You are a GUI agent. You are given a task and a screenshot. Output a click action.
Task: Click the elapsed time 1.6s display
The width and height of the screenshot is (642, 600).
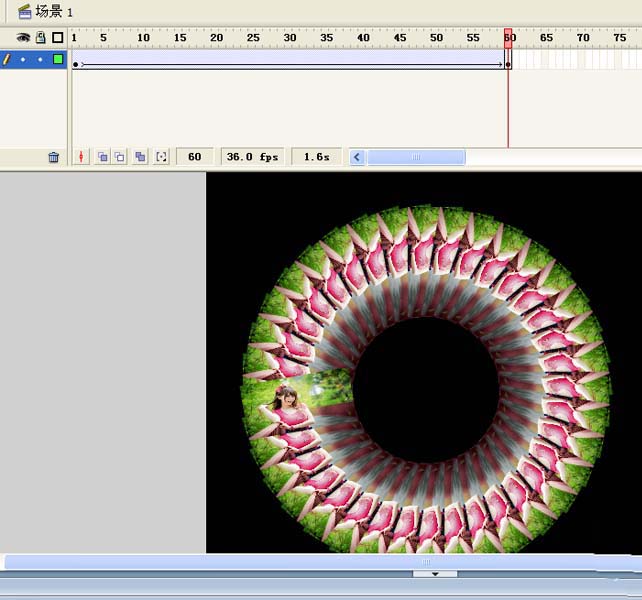[x=316, y=157]
